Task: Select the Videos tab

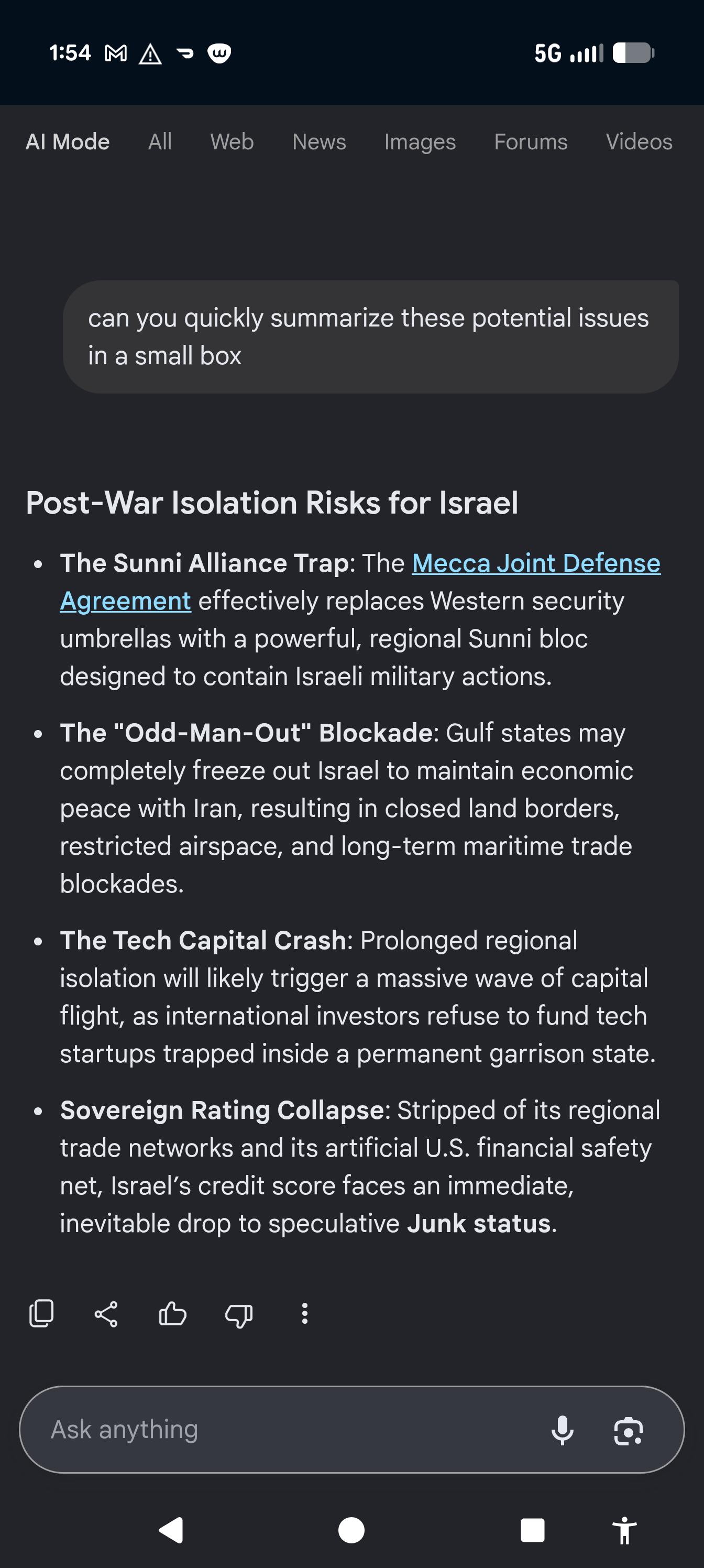Action: pos(639,142)
